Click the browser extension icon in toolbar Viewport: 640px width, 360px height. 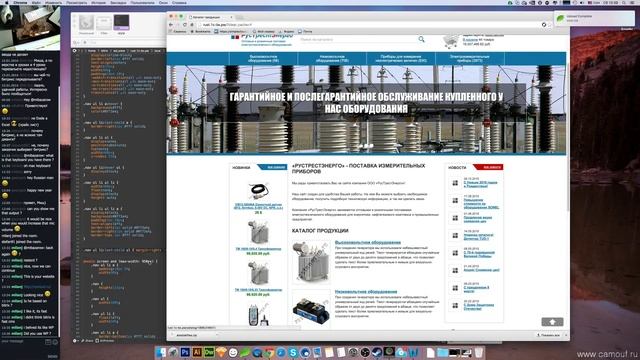544,25
